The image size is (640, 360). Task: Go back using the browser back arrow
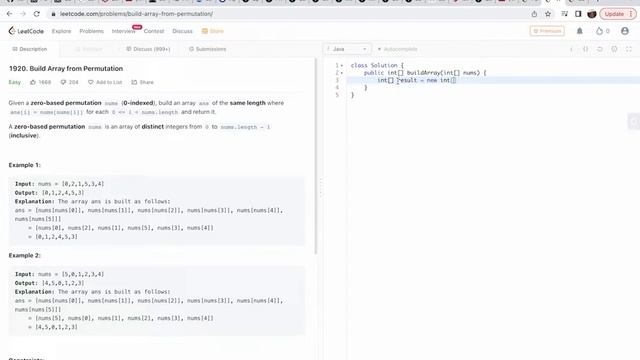(9, 14)
